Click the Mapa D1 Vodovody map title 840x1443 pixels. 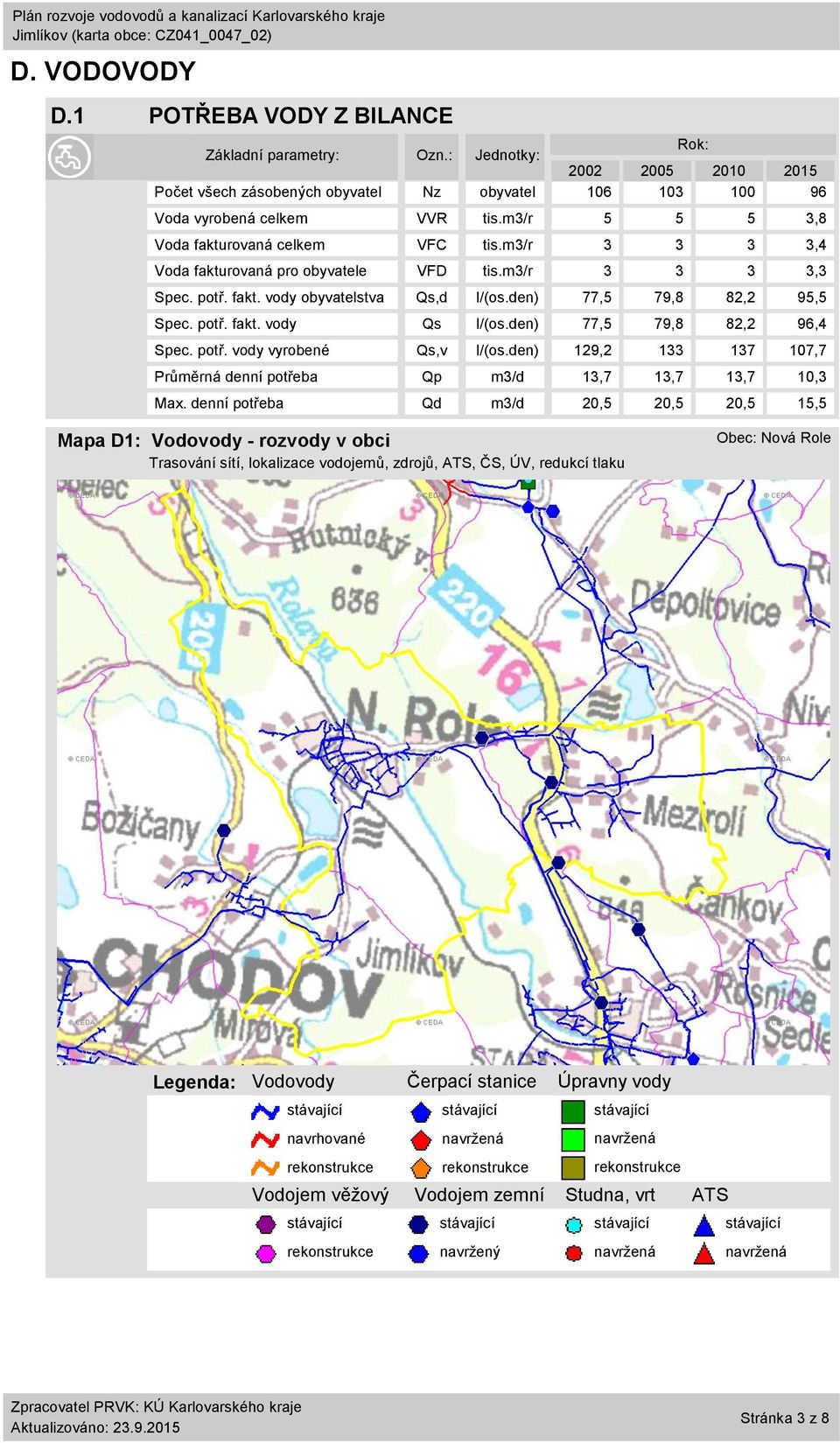tap(224, 440)
